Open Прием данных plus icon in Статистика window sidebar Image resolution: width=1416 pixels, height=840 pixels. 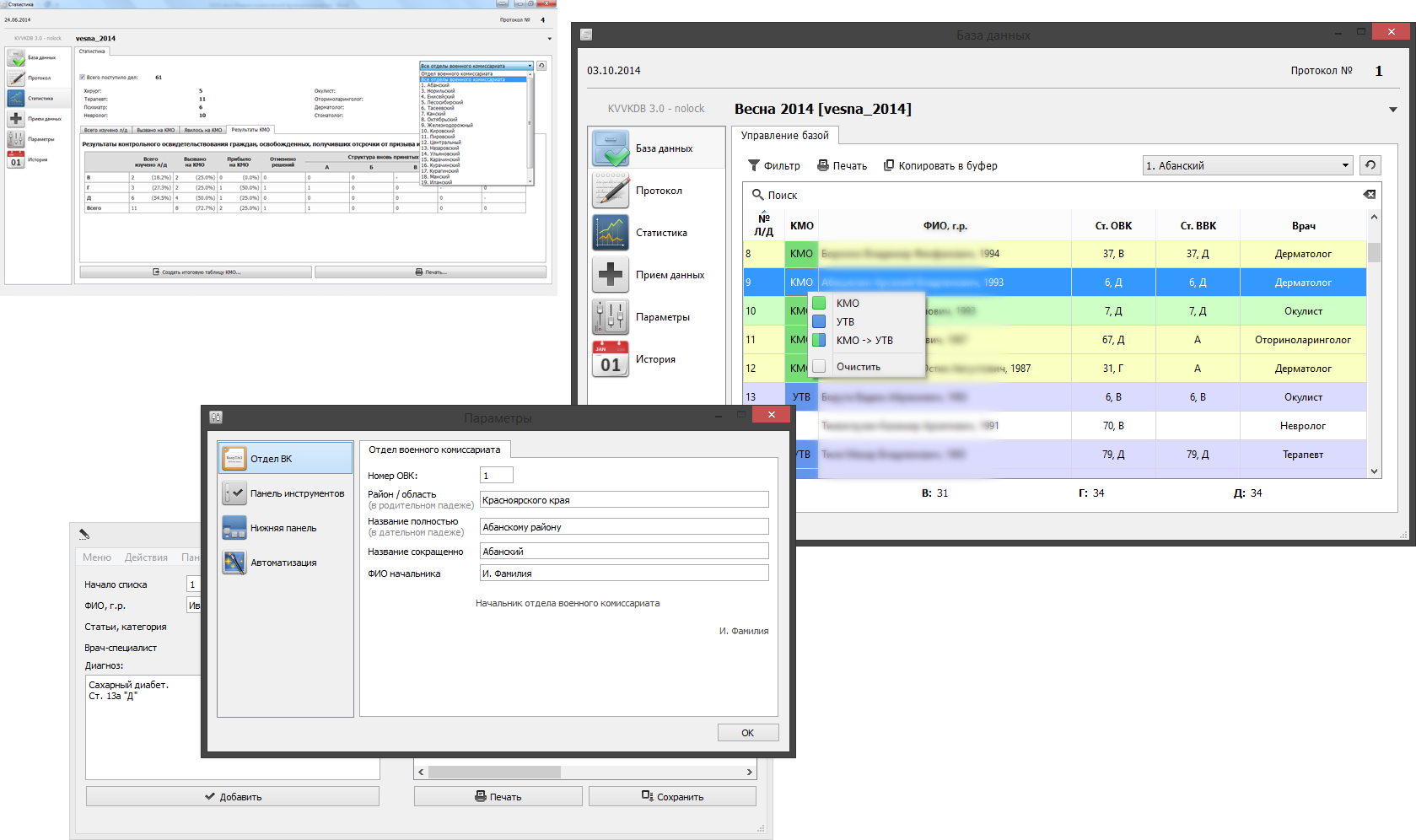pos(16,119)
